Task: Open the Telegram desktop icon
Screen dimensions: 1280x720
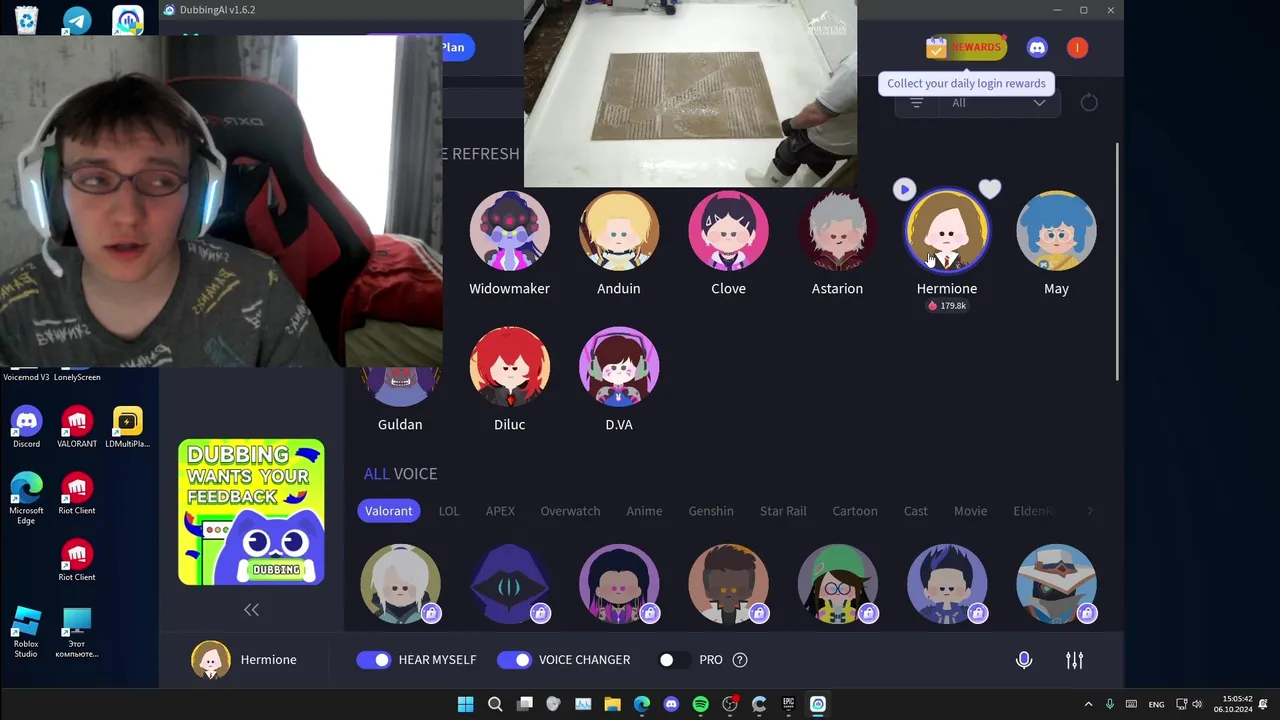Action: (x=77, y=20)
